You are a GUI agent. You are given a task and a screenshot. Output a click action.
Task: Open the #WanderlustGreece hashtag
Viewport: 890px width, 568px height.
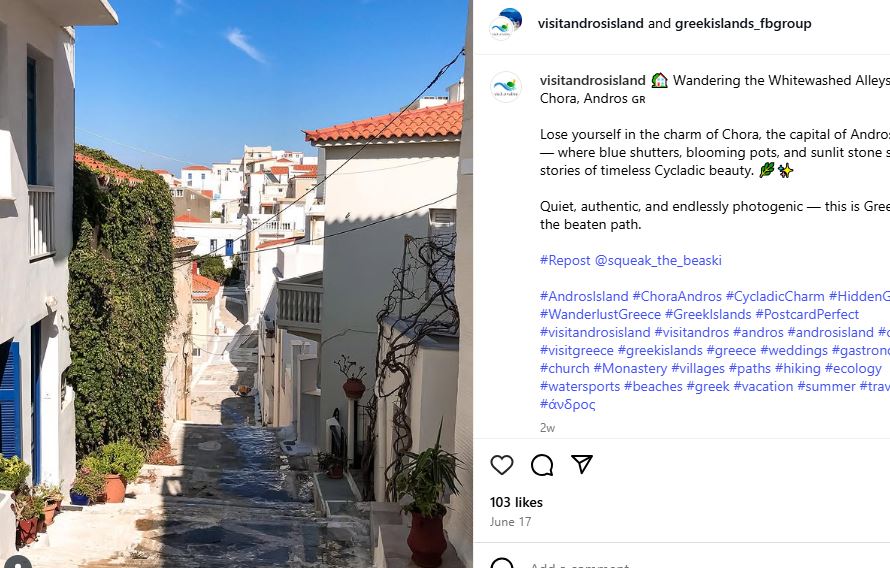click(600, 314)
